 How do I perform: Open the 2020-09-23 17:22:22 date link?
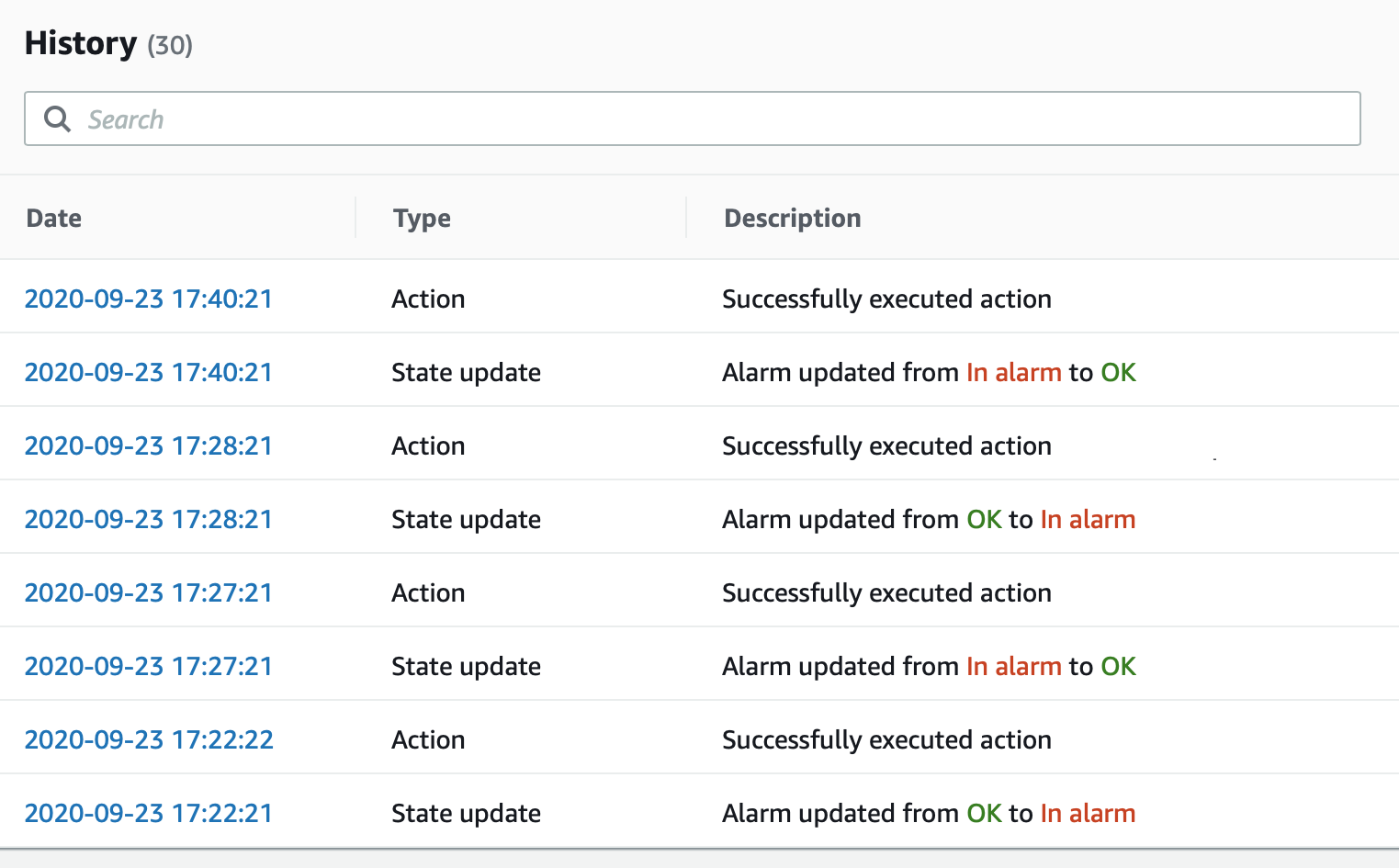[x=149, y=740]
